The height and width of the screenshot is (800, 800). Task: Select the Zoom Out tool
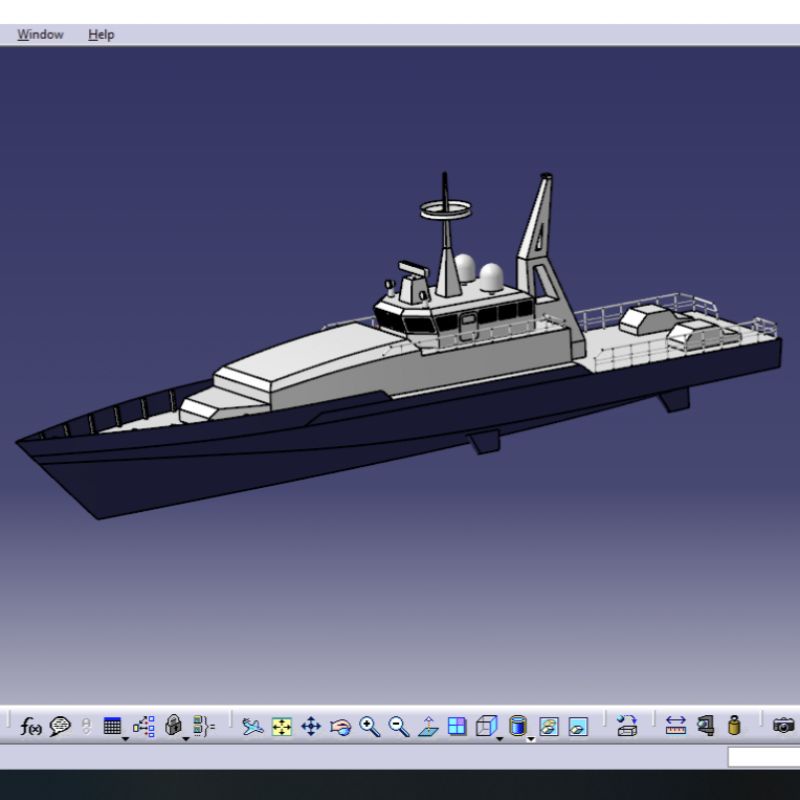[x=397, y=727]
